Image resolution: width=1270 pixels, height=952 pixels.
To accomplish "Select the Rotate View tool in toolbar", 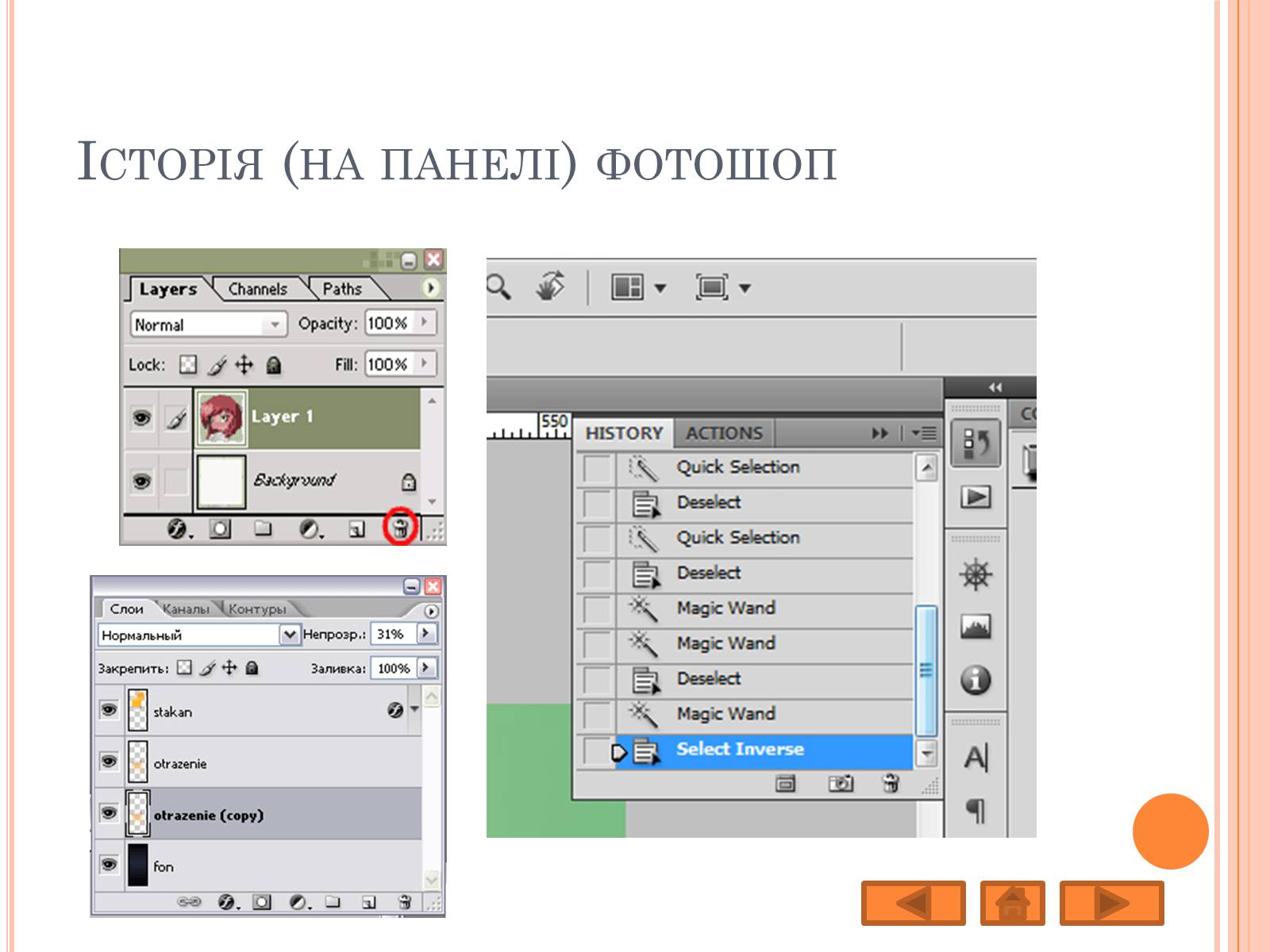I will pyautogui.click(x=551, y=286).
